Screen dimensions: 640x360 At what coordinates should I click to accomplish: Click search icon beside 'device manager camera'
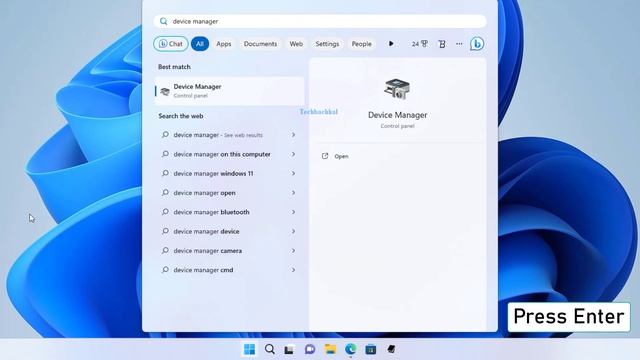coord(165,250)
